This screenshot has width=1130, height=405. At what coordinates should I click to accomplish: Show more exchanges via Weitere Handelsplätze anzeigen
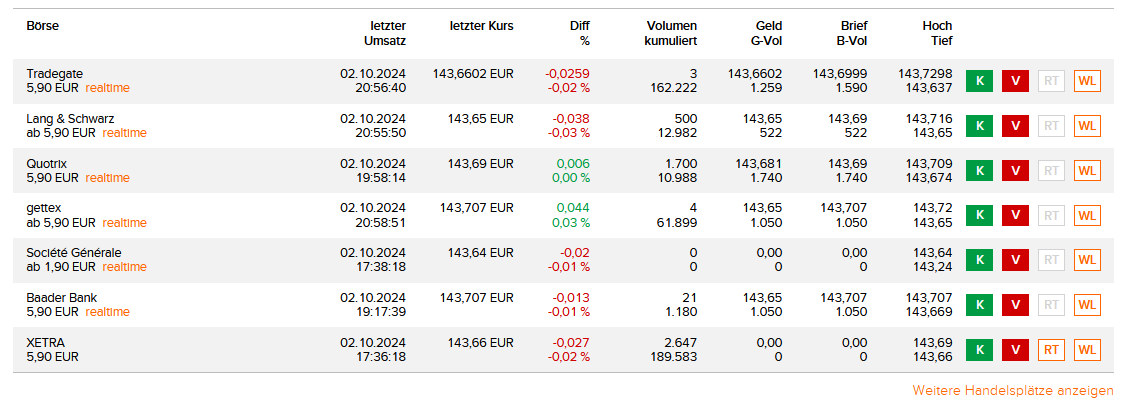click(x=1012, y=390)
